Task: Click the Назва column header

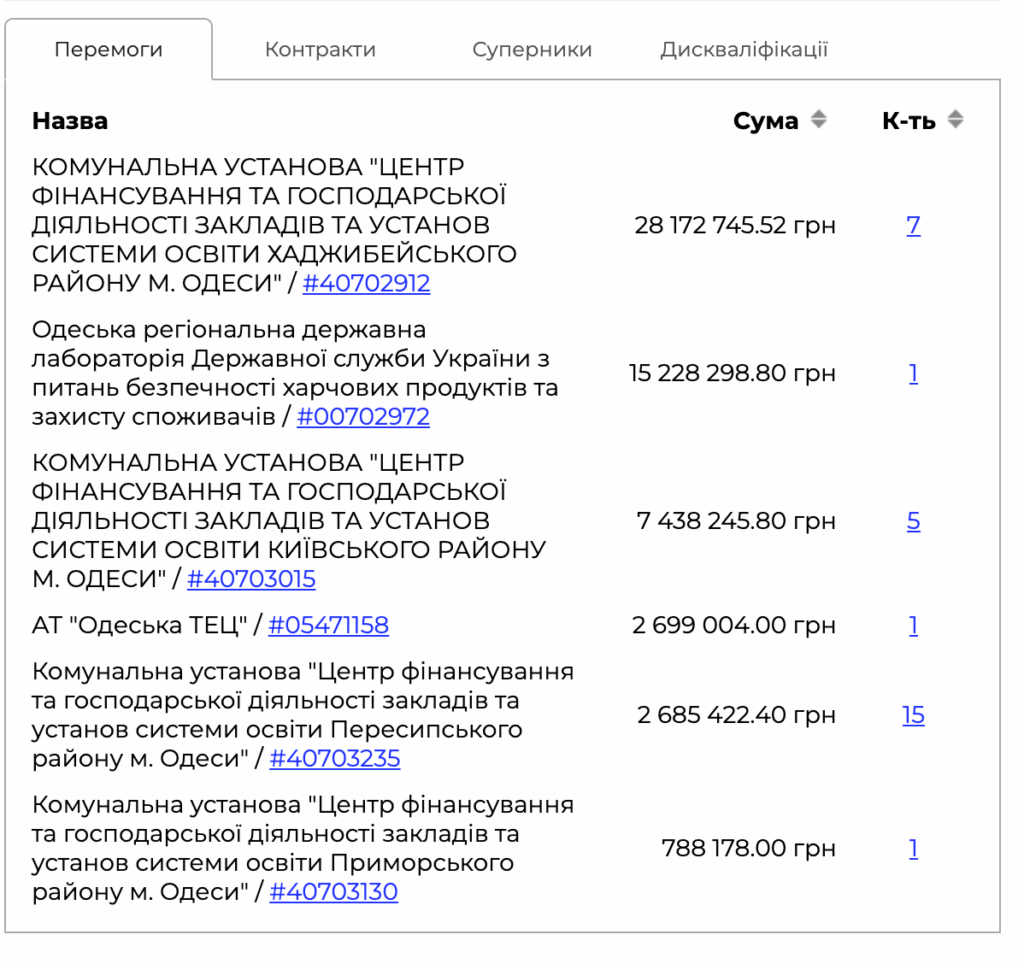Action: click(x=70, y=121)
